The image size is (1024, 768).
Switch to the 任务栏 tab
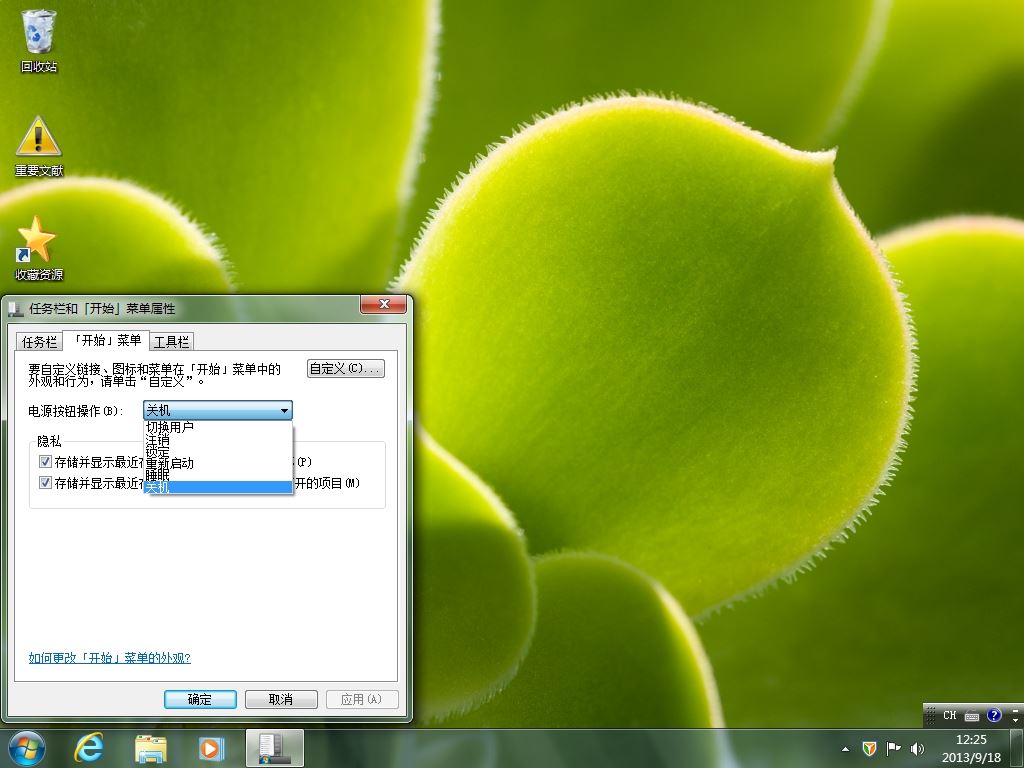(x=39, y=342)
